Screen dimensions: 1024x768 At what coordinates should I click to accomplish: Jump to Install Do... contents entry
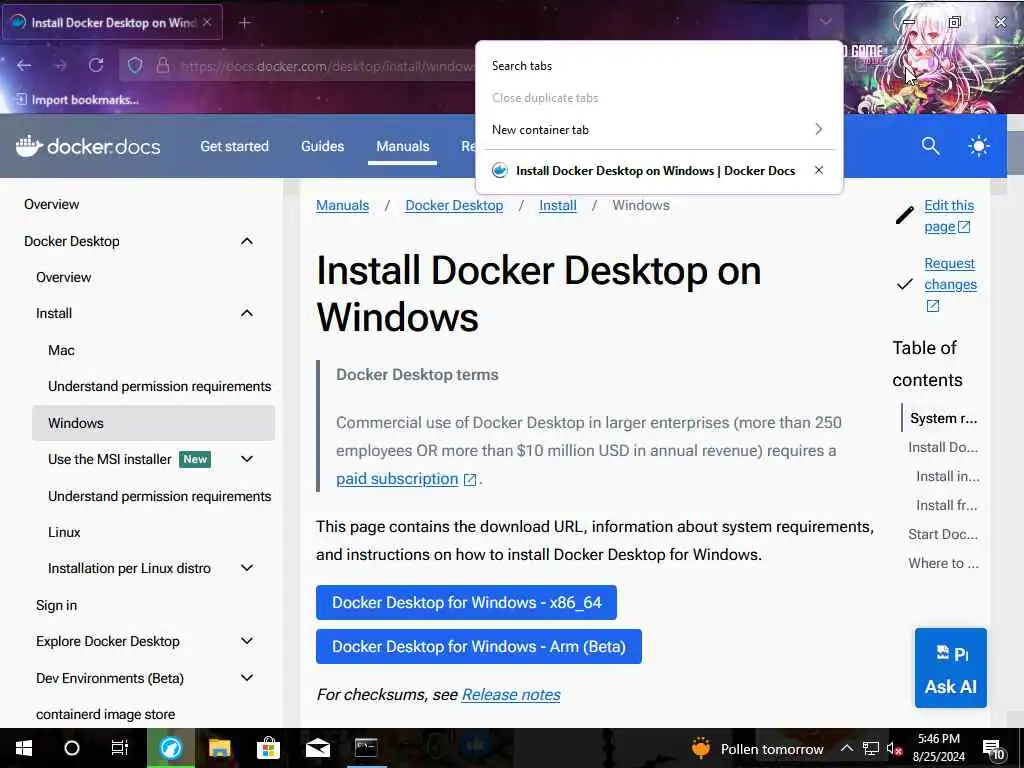click(942, 447)
